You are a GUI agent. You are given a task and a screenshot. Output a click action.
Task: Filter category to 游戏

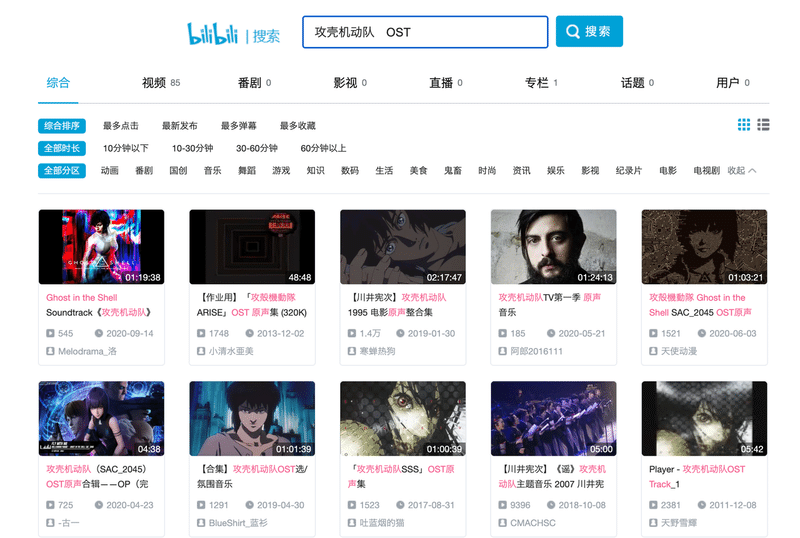(281, 170)
